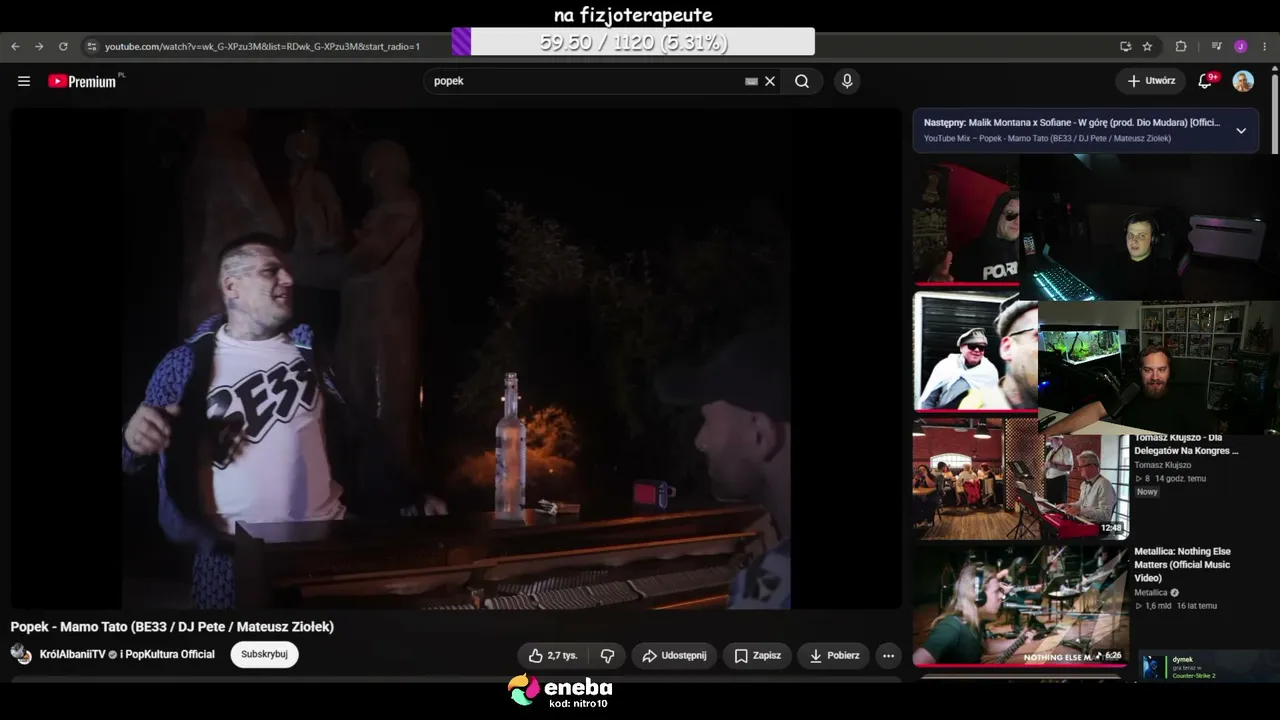Visit the PopKultura Official channel link
The image size is (1280, 720).
[x=171, y=655]
